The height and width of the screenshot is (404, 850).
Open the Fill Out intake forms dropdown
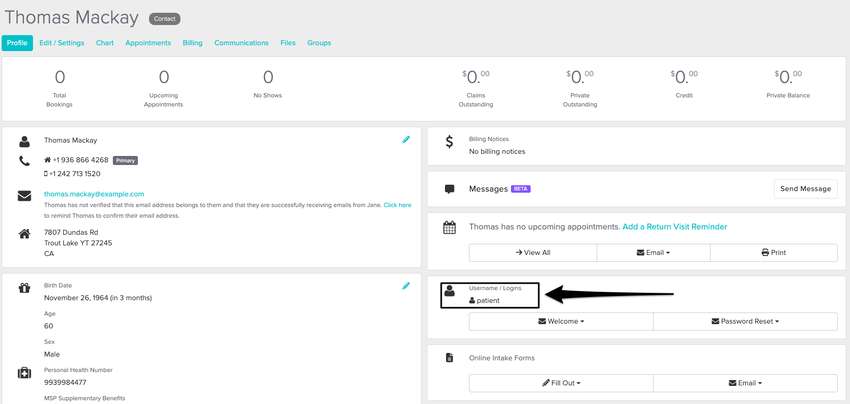pyautogui.click(x=561, y=383)
